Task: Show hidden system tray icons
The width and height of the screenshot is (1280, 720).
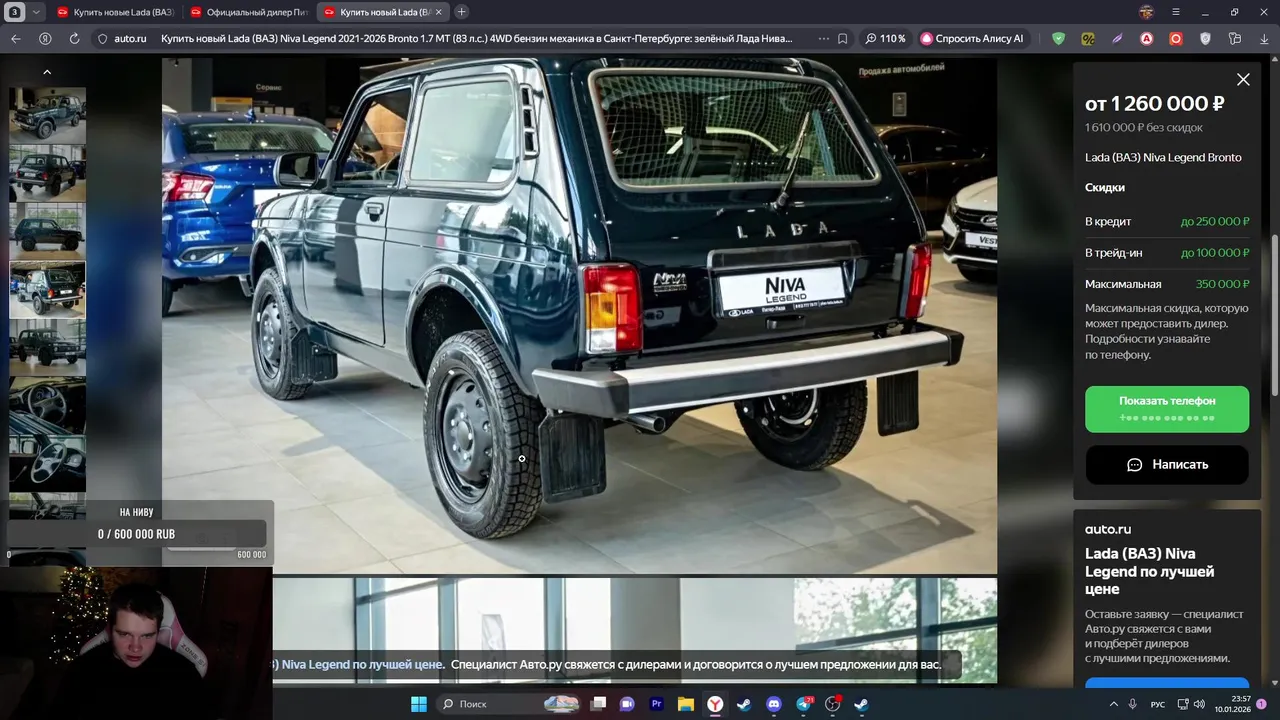Action: coord(1114,704)
